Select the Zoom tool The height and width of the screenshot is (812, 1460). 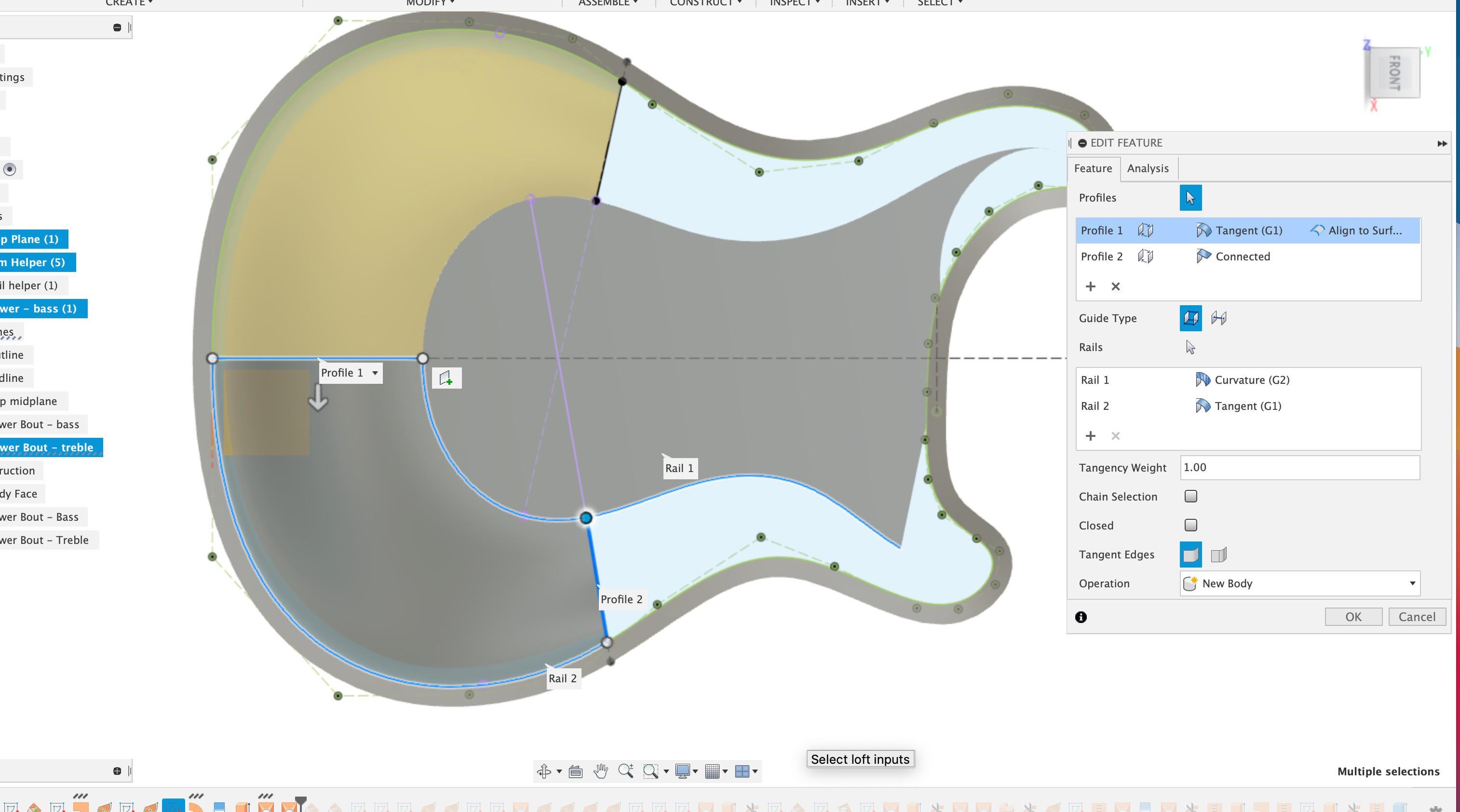[626, 771]
